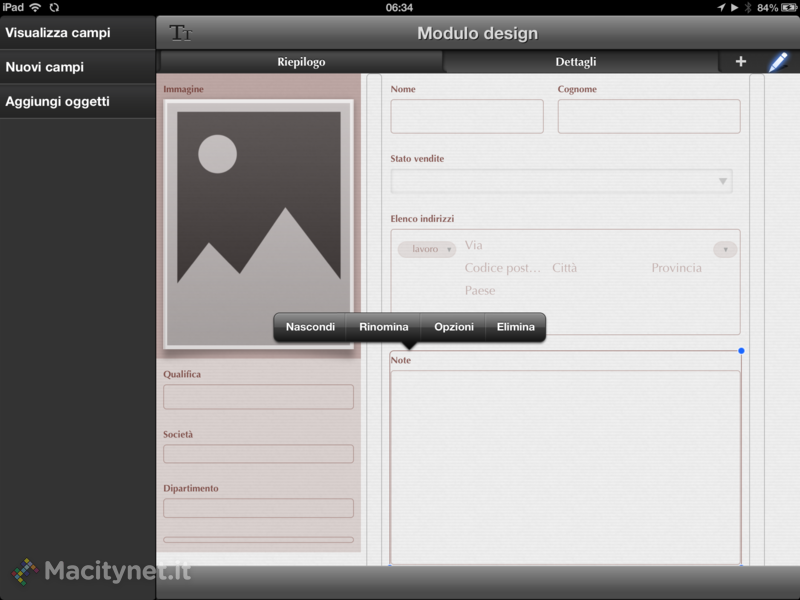Open the lavoro address type dropdown
This screenshot has height=600, width=800.
[x=427, y=249]
